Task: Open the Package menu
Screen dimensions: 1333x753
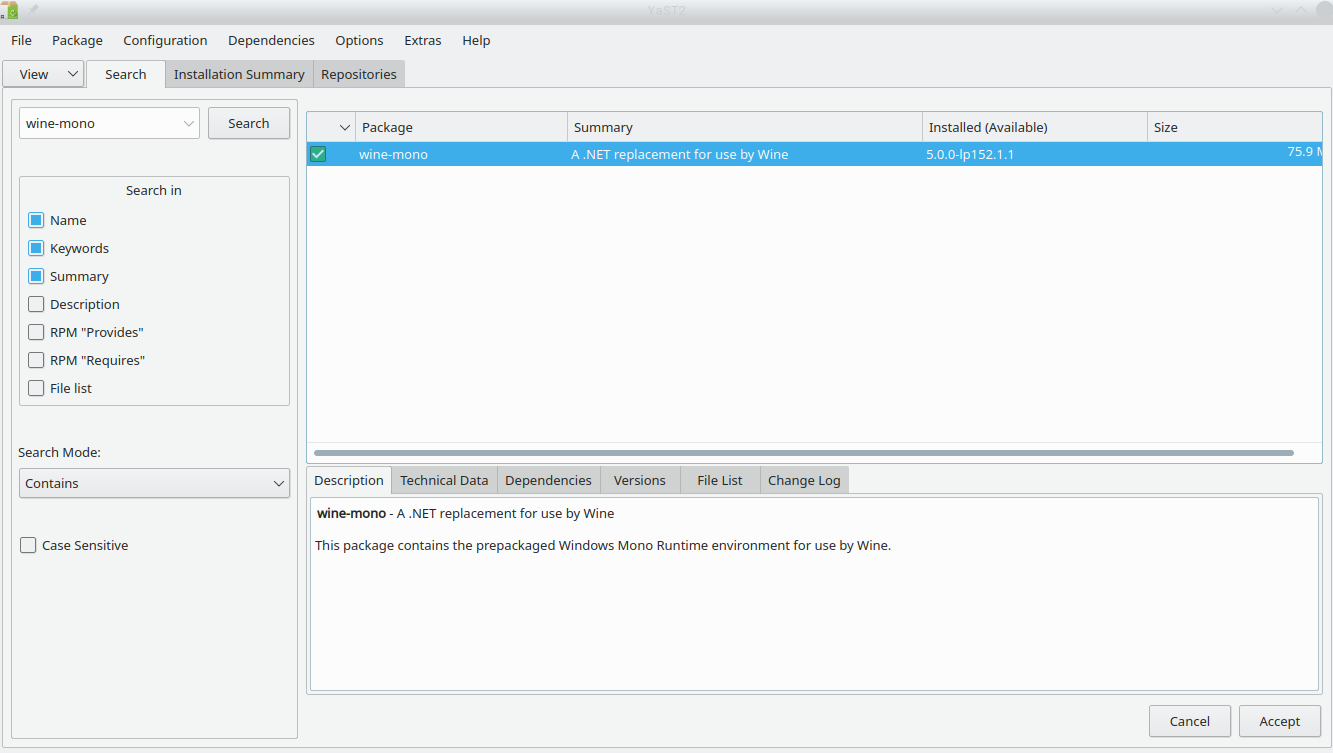Action: [77, 40]
